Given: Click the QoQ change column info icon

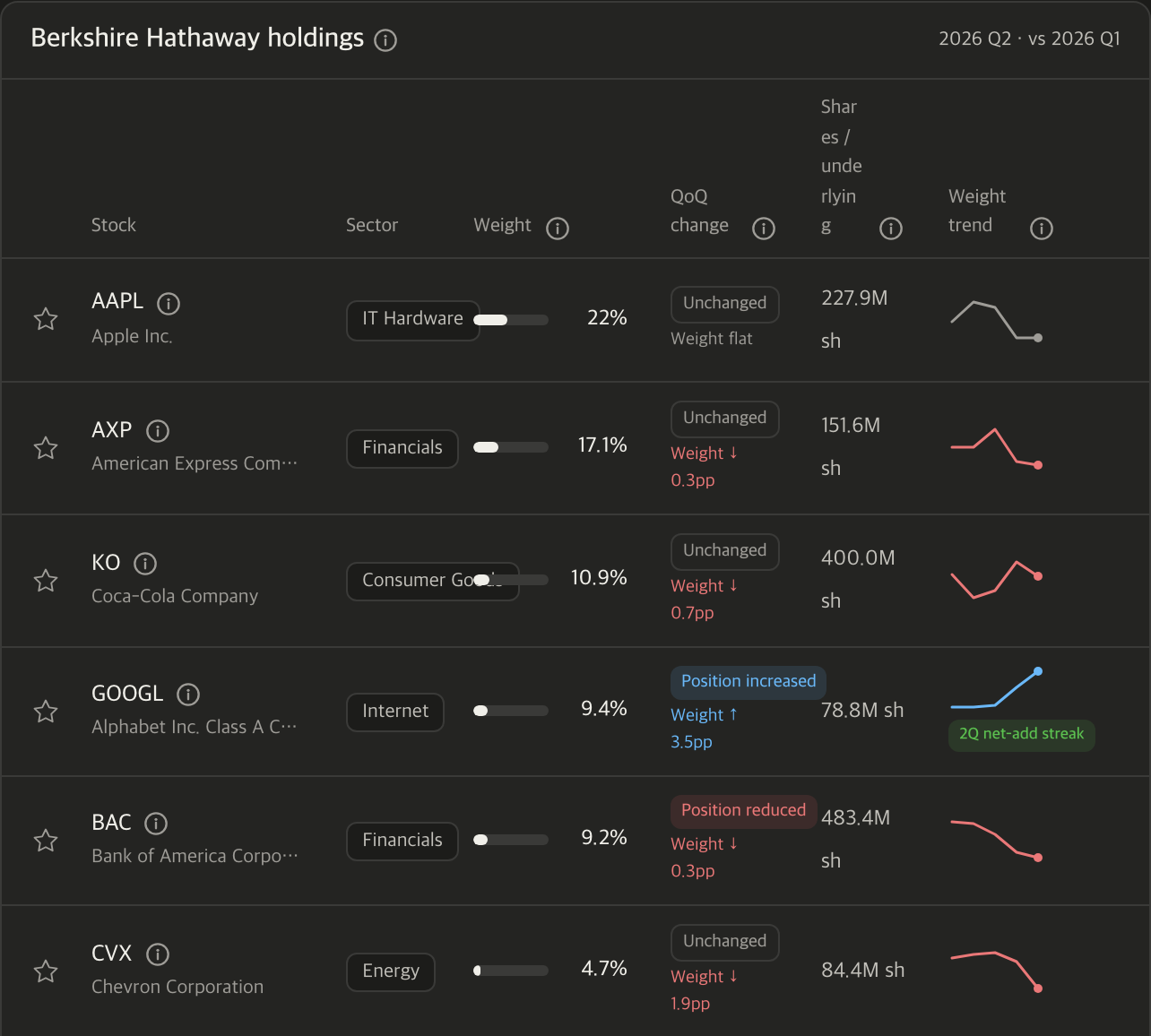Looking at the screenshot, I should 764,229.
